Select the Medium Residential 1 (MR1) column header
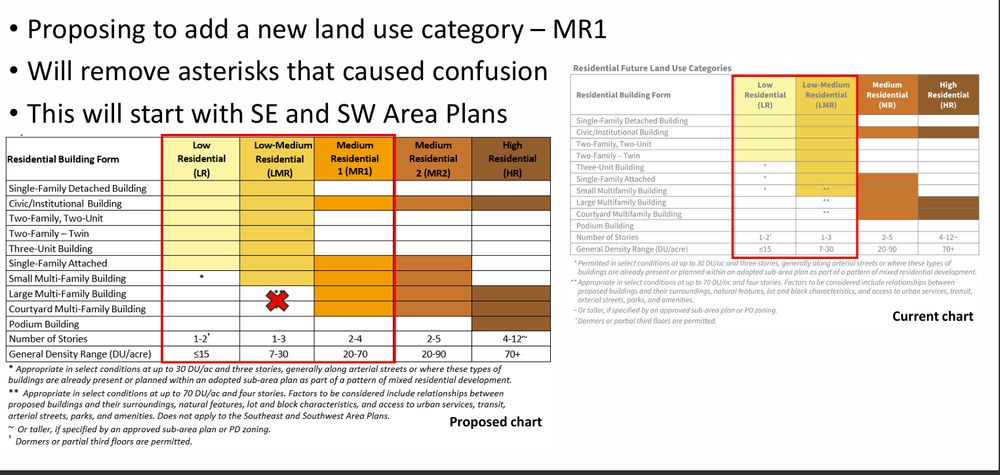 (x=355, y=158)
